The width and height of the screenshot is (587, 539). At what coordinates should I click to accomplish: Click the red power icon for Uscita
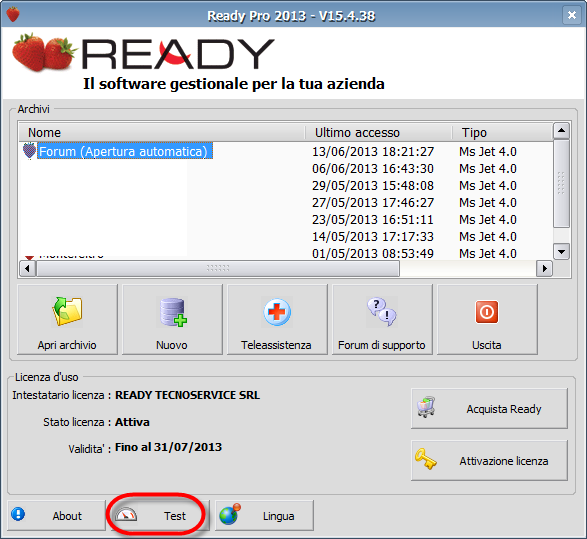tap(487, 311)
